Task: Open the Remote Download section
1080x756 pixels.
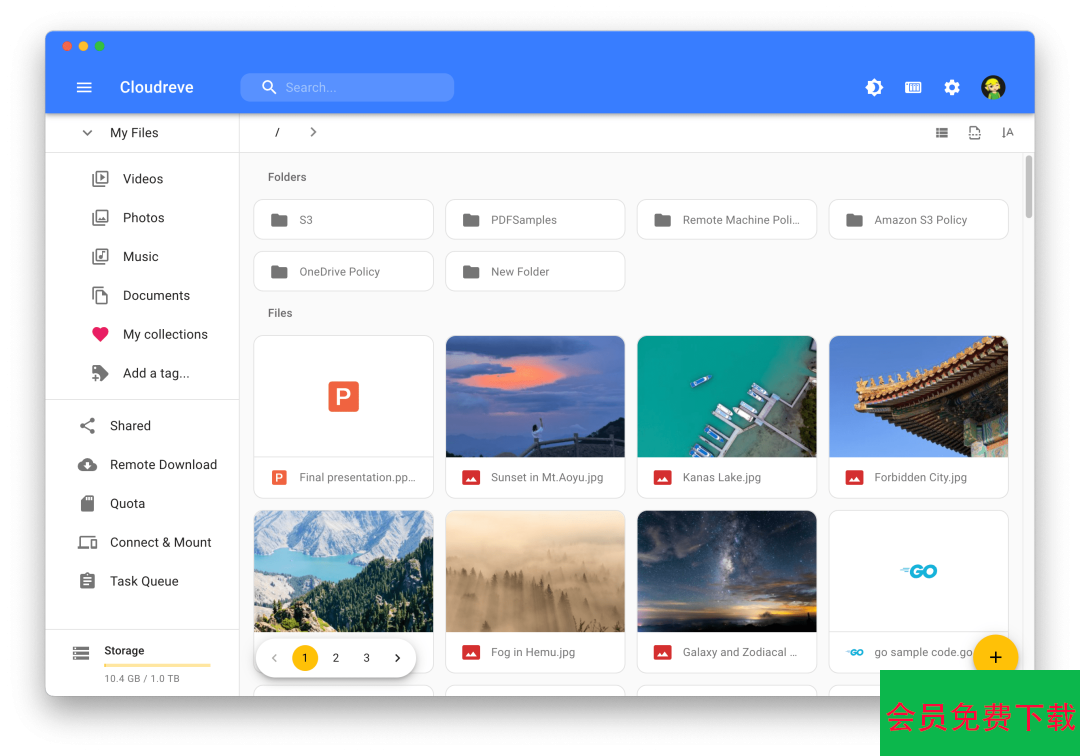Action: point(163,465)
